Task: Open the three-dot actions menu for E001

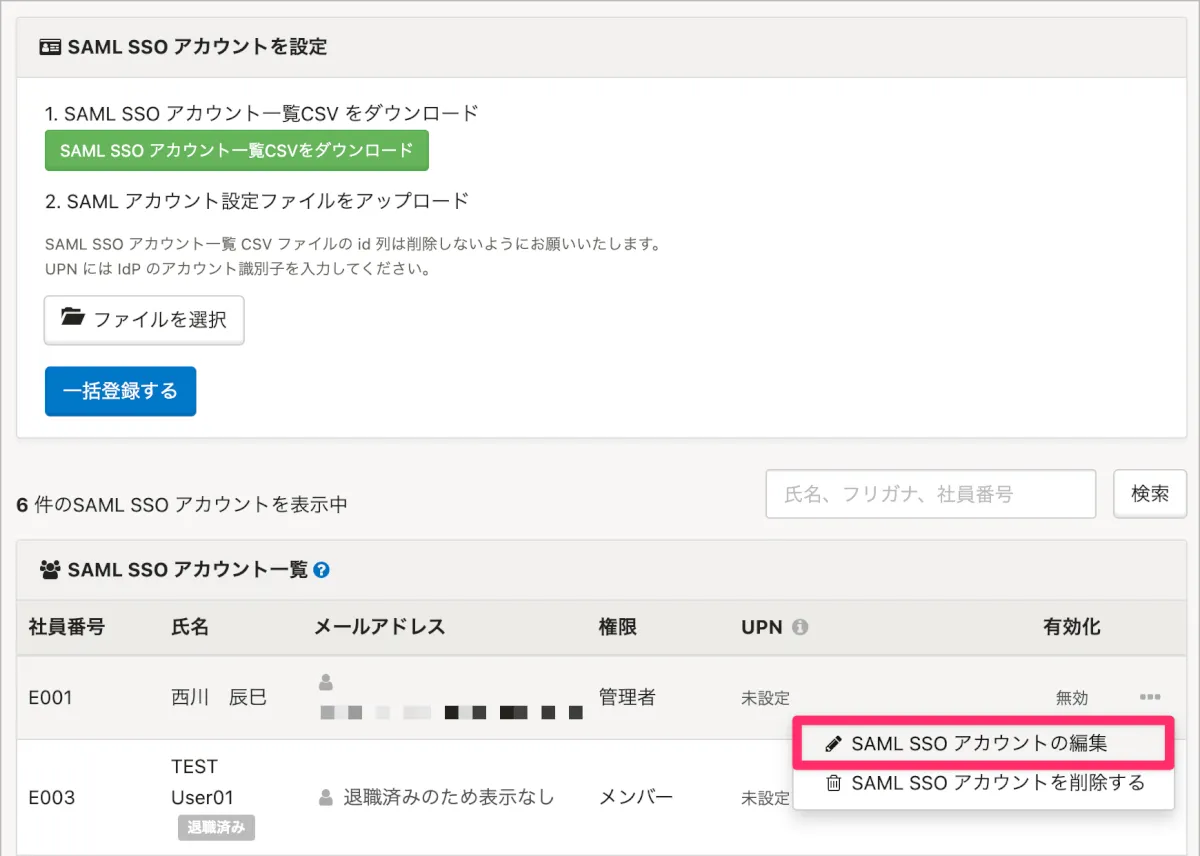Action: click(1150, 697)
